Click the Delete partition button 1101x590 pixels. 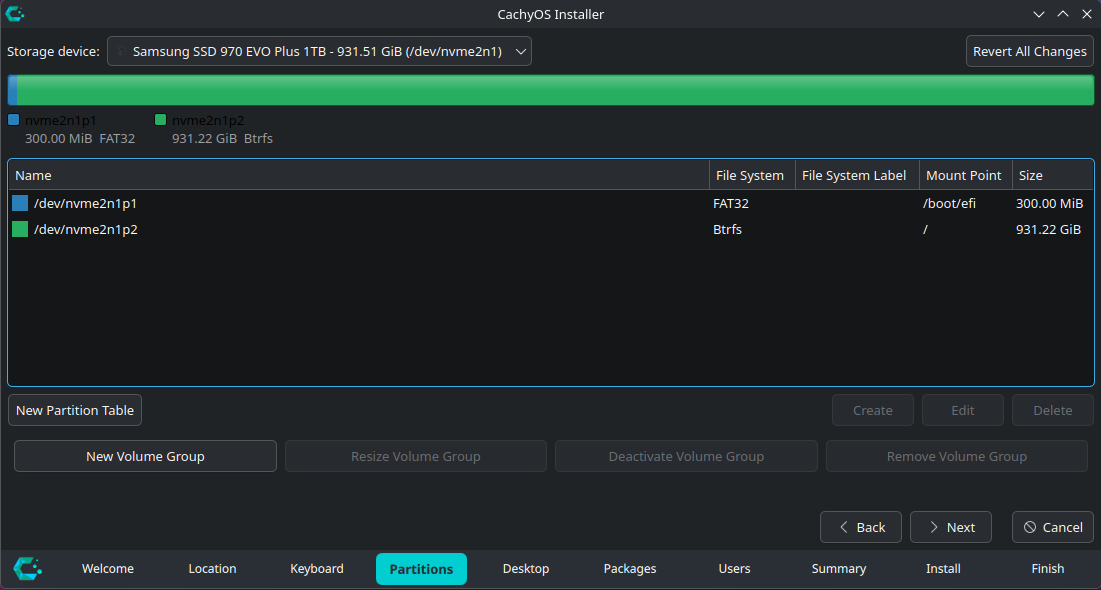tap(1053, 410)
